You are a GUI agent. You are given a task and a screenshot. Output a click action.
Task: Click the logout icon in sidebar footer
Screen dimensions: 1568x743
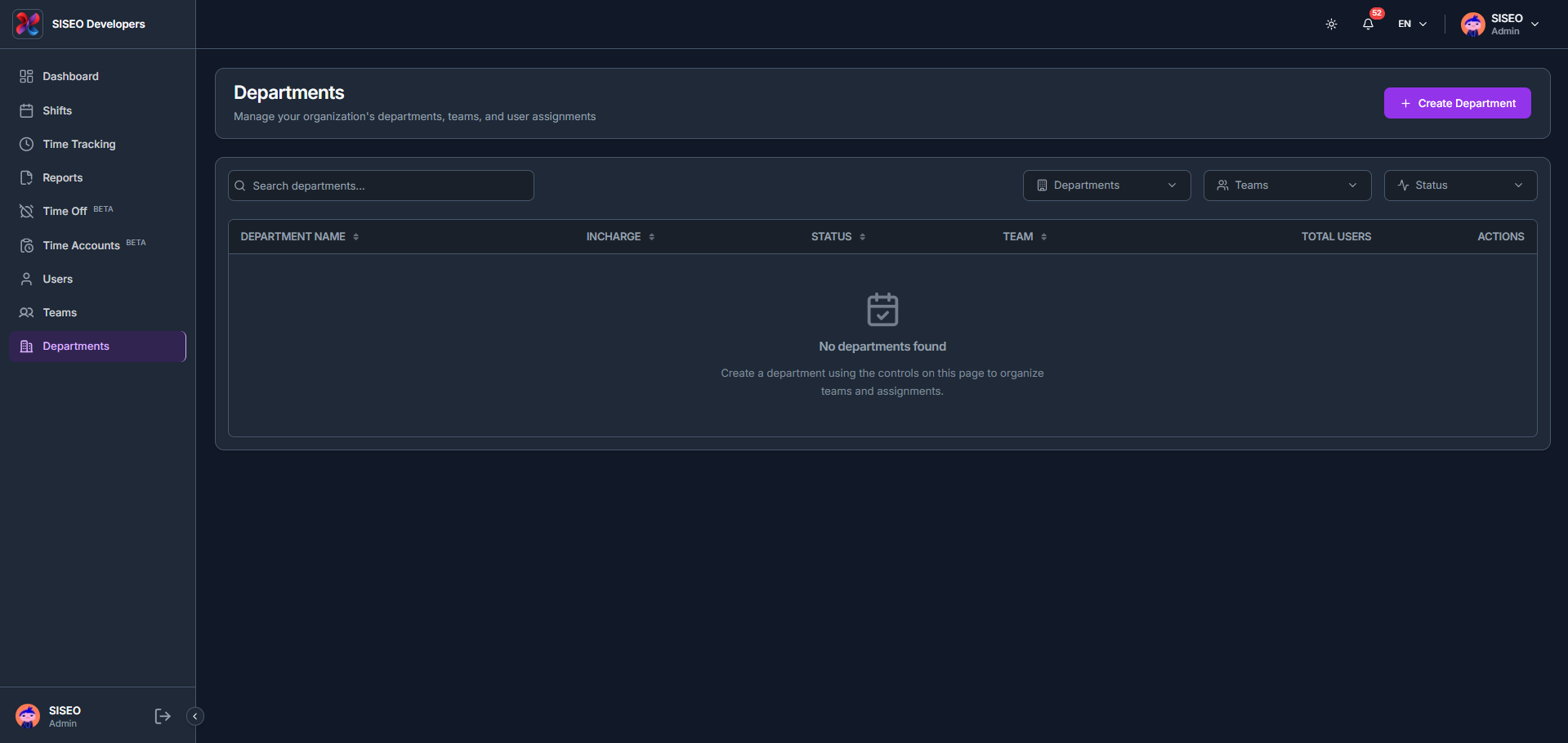coord(163,716)
